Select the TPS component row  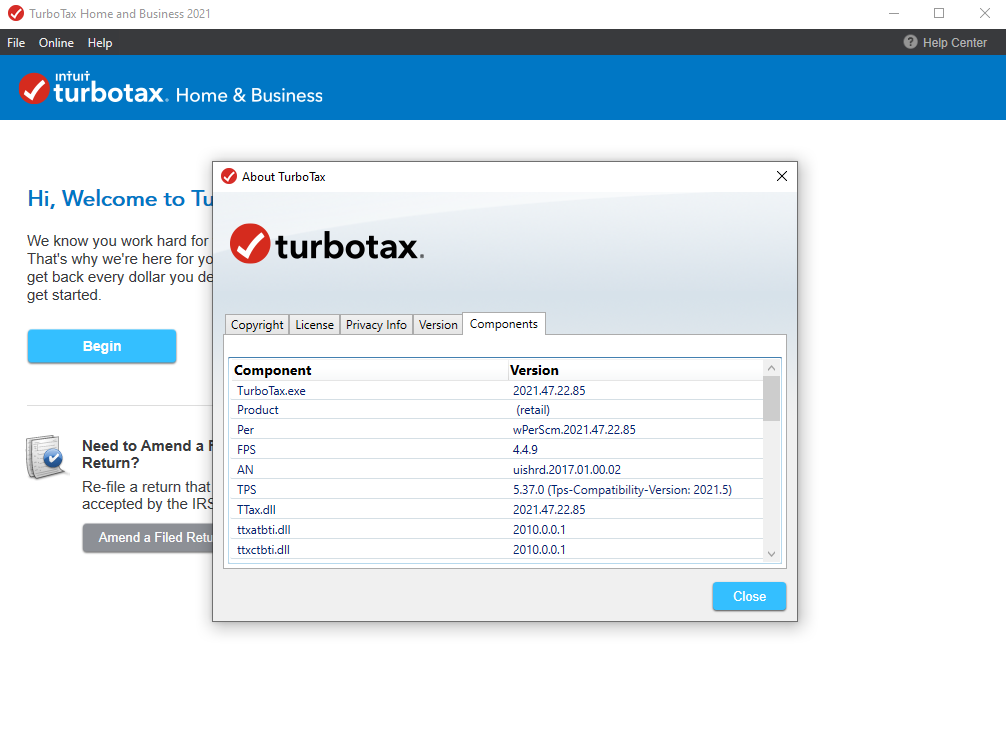497,490
